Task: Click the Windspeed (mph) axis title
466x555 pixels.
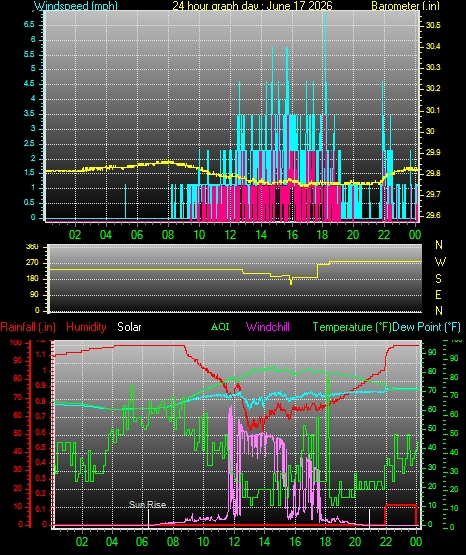Action: point(76,6)
